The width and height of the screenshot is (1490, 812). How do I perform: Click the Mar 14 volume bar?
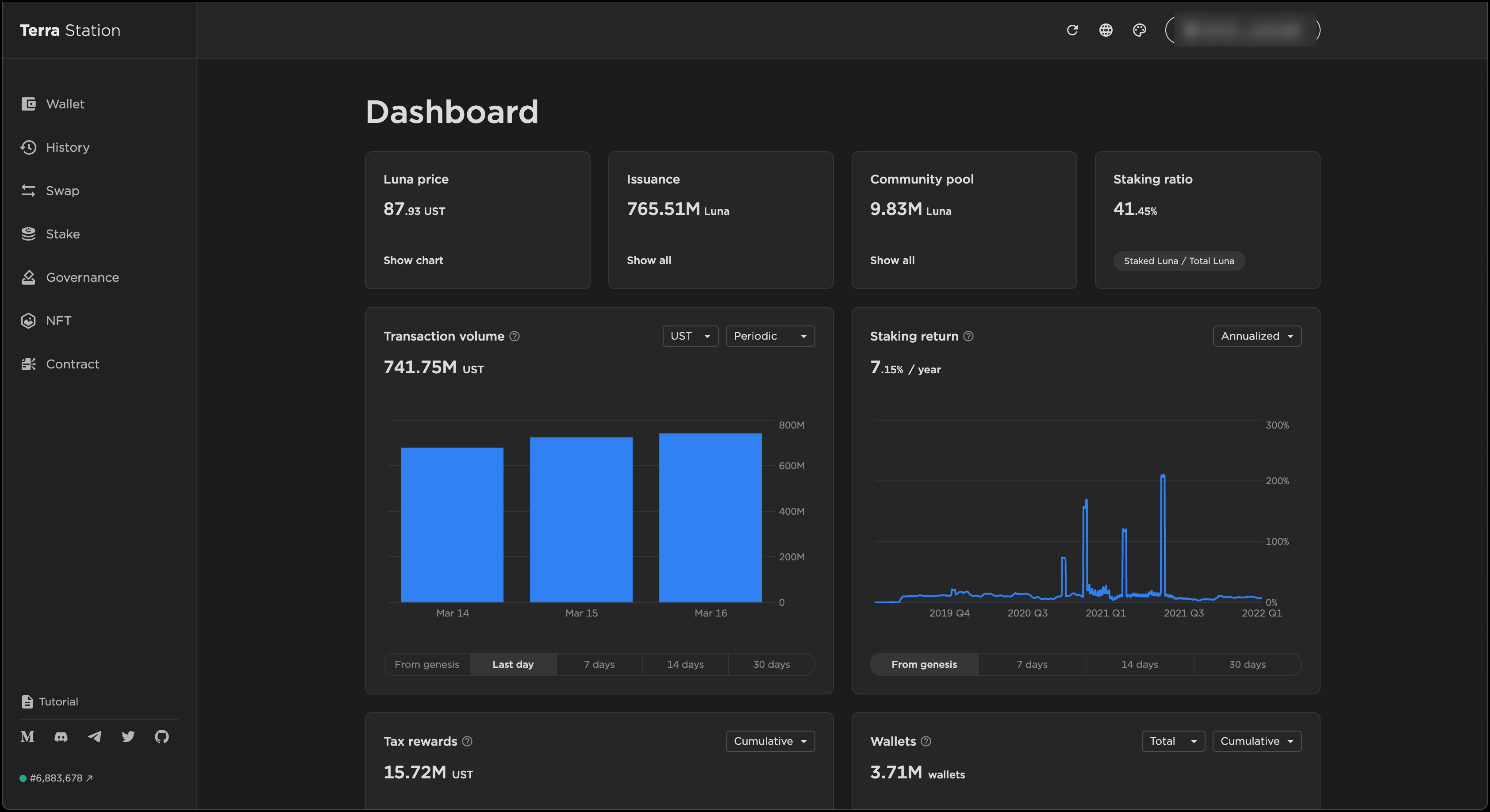[x=452, y=525]
